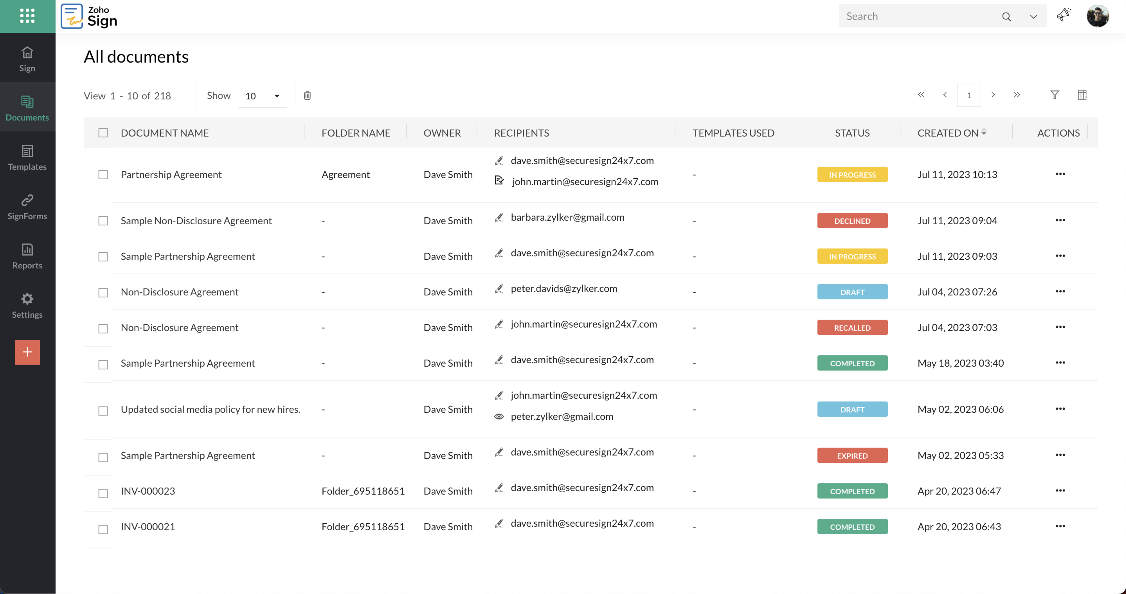Check the select-all checkbox in the table header
The height and width of the screenshot is (594, 1126).
(x=102, y=132)
